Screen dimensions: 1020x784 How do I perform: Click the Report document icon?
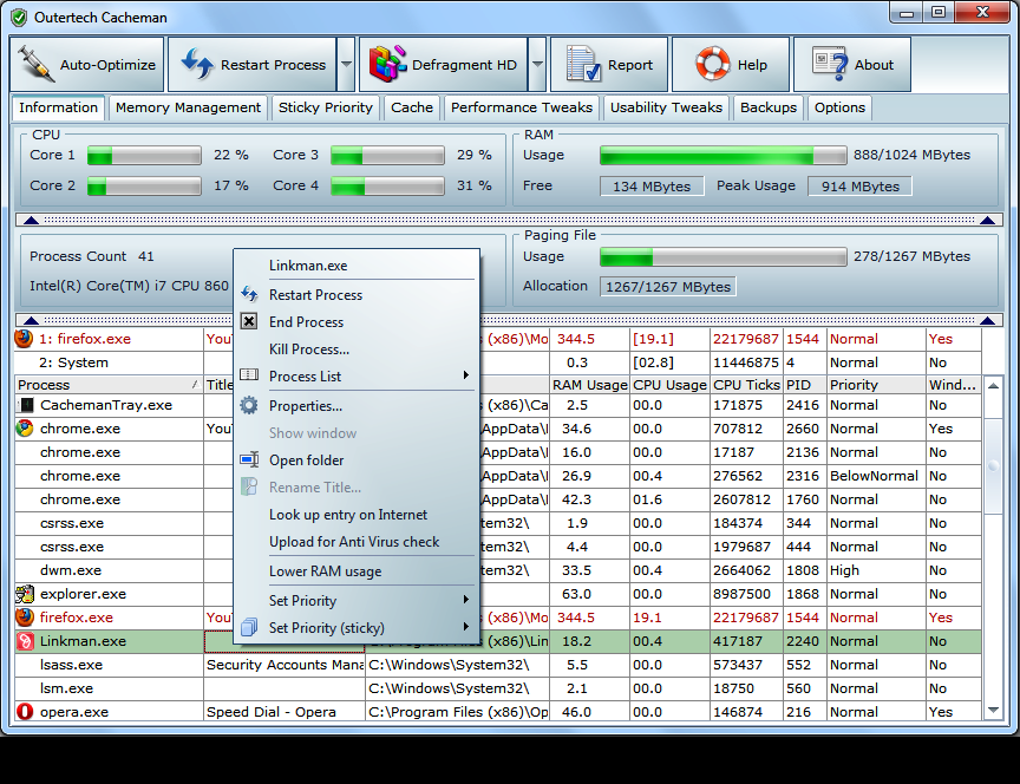pos(583,64)
